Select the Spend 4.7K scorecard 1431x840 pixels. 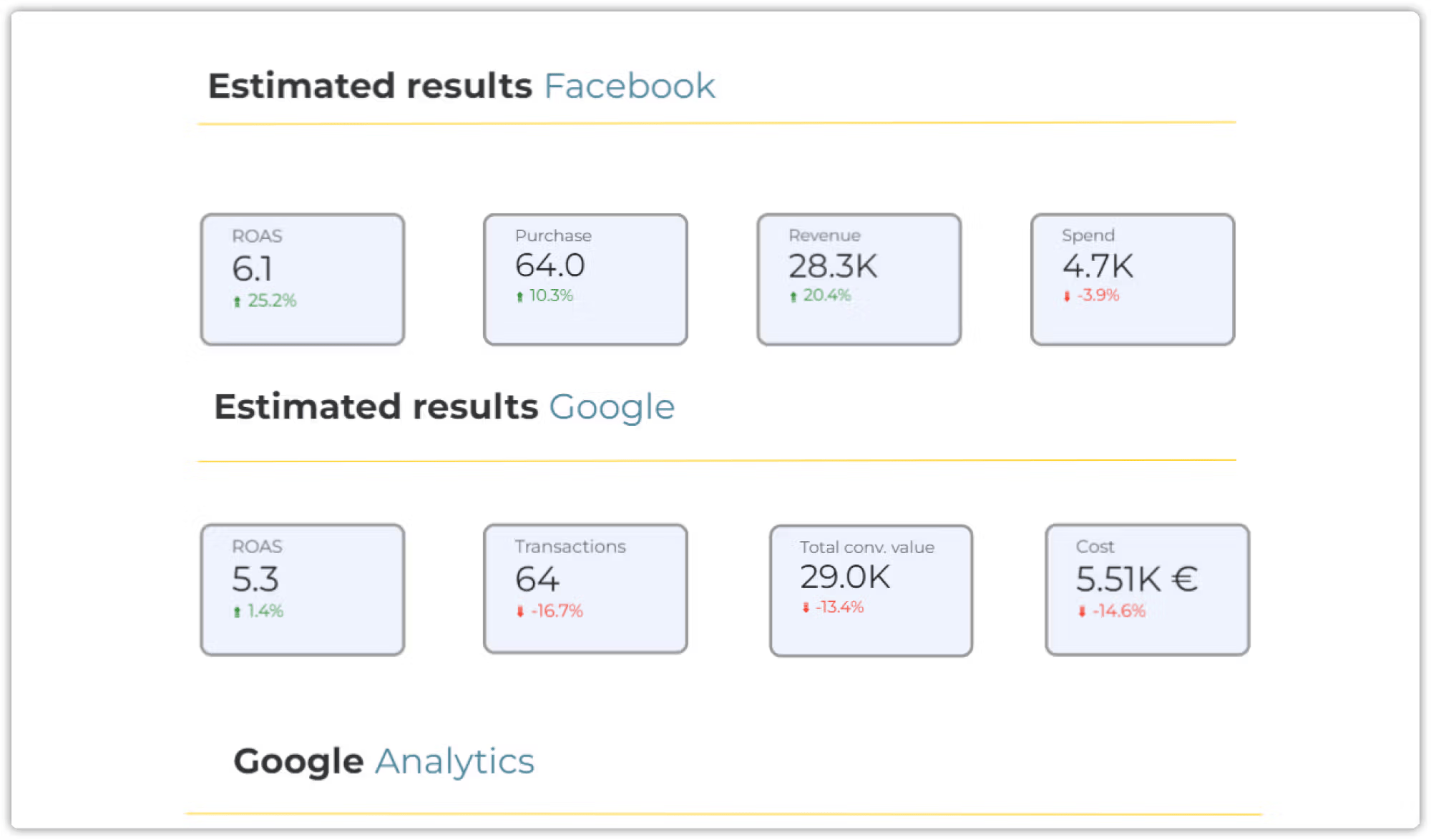tap(1133, 279)
